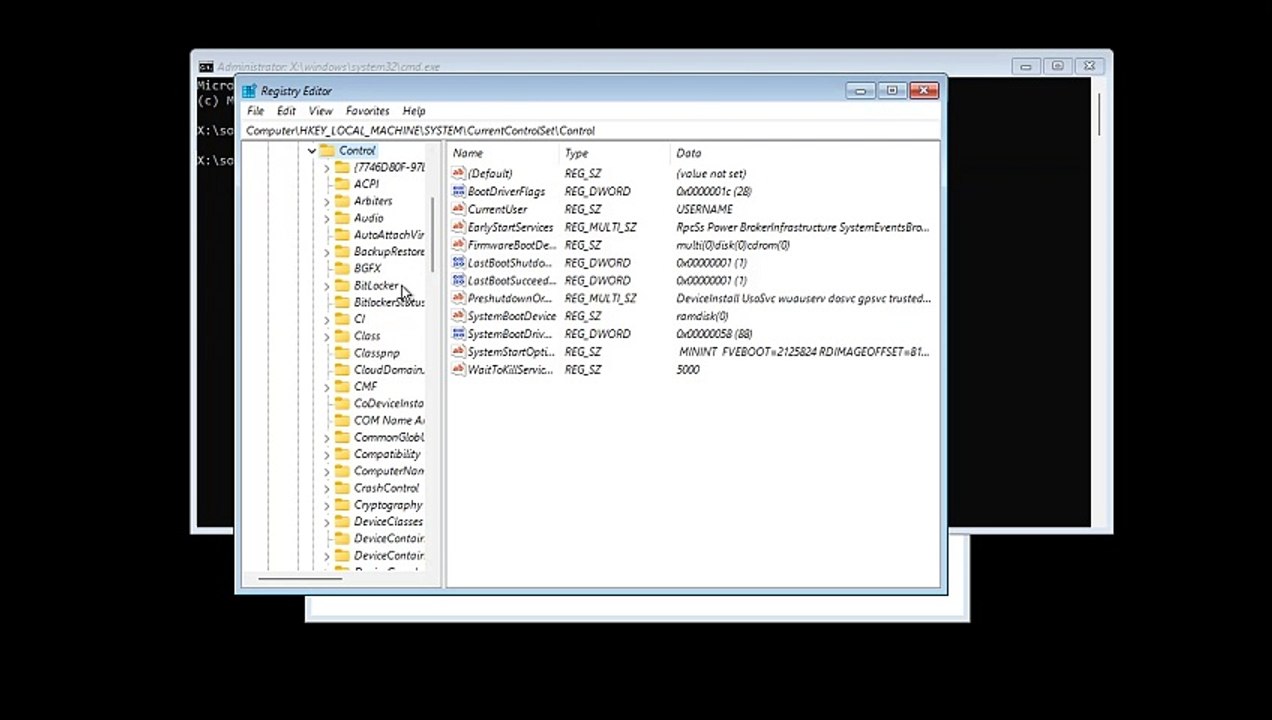Click the WaitToKillServic... value icon

(x=459, y=370)
